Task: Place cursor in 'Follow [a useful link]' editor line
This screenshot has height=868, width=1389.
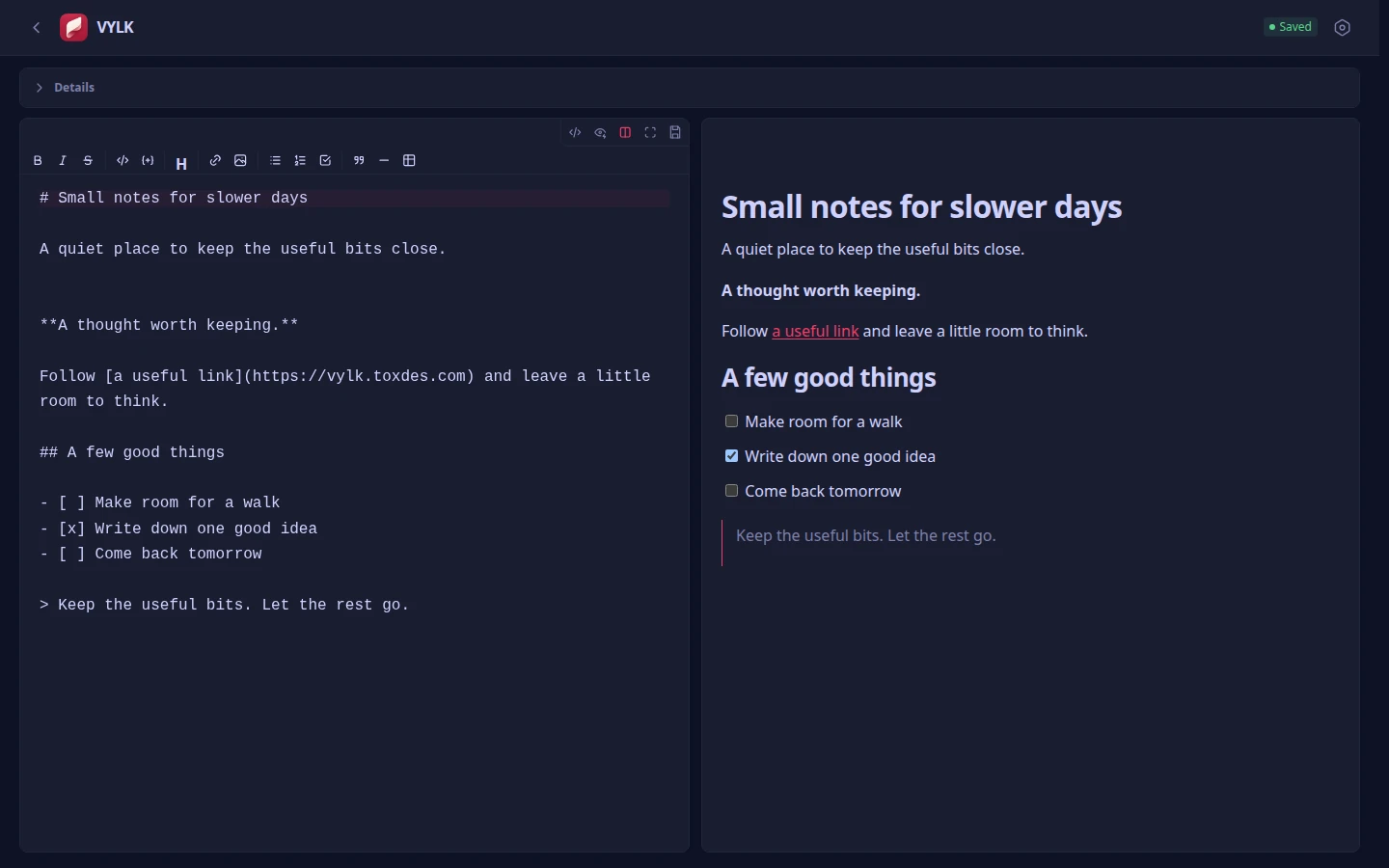Action: click(345, 390)
